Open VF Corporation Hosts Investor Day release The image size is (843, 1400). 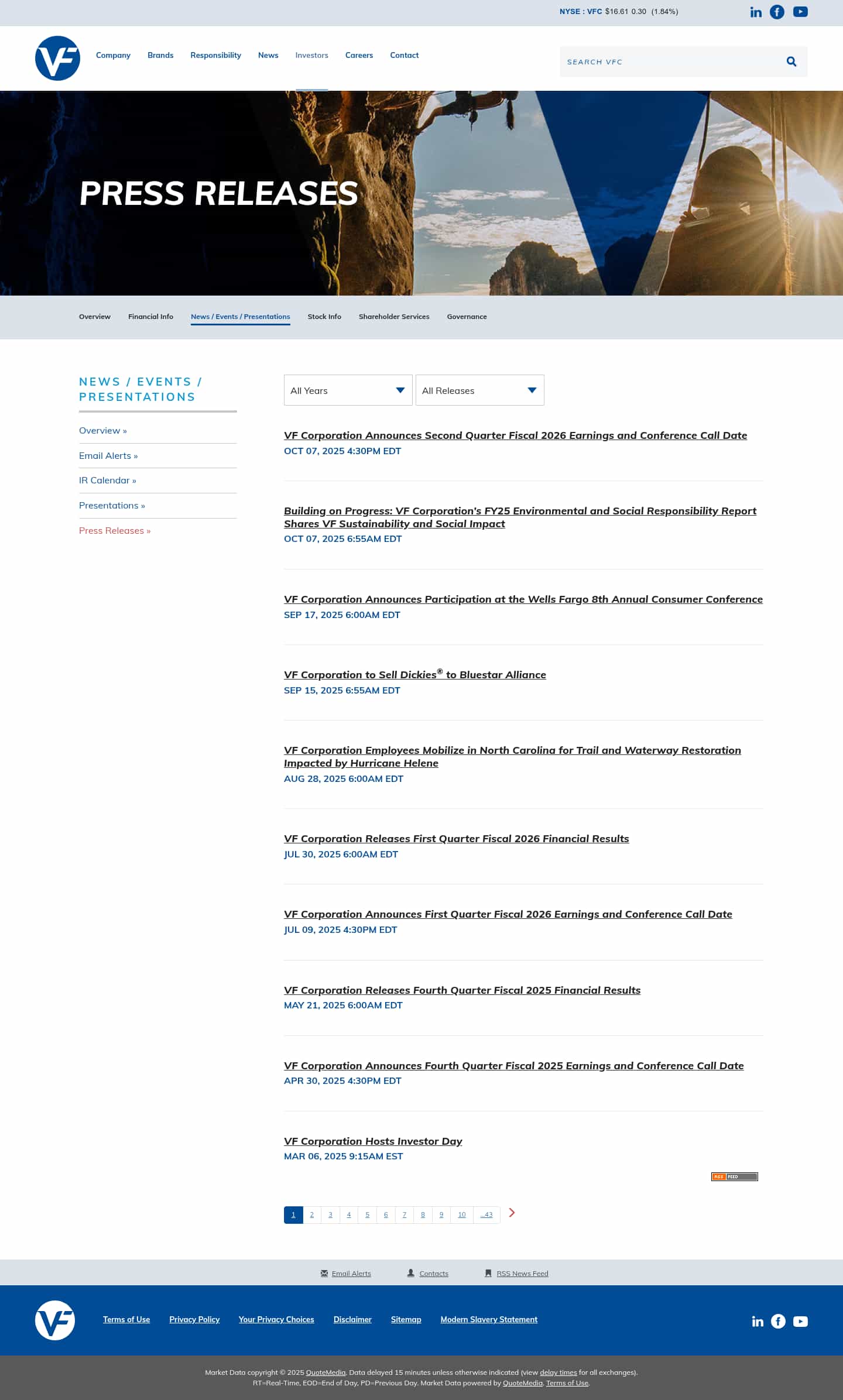[x=373, y=1141]
